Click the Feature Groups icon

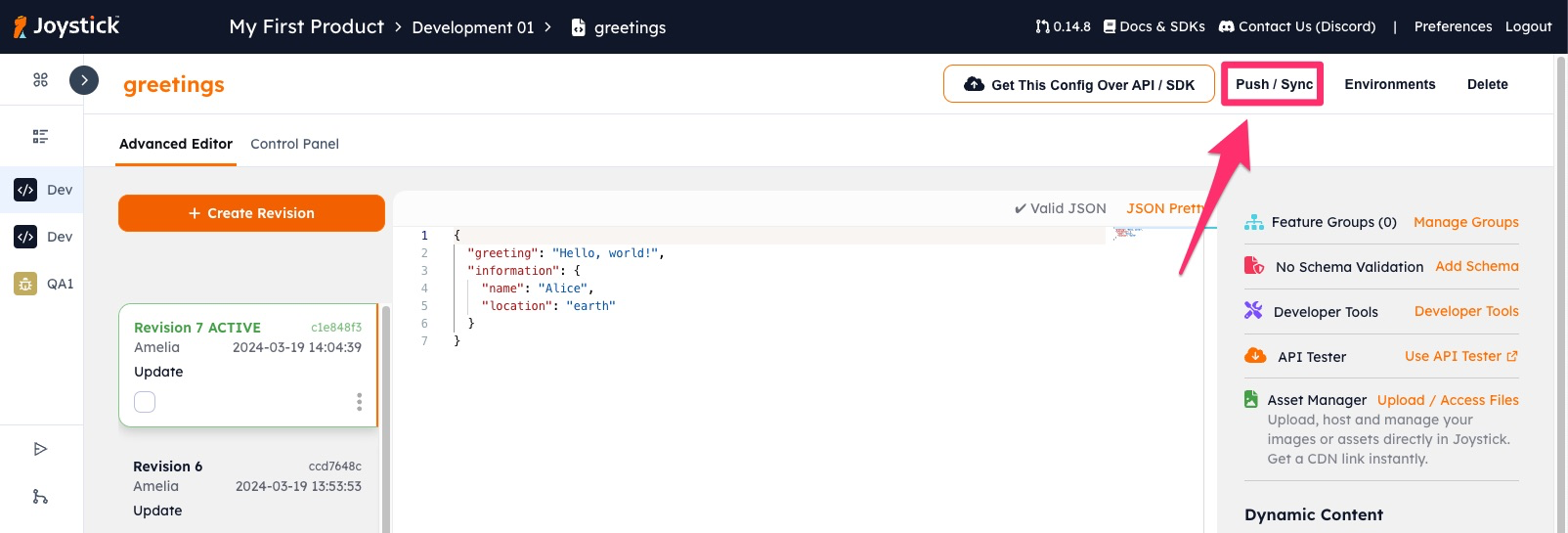[1253, 223]
